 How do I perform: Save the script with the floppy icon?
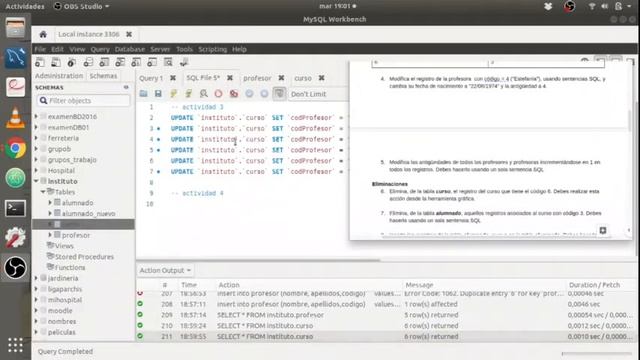click(158, 94)
